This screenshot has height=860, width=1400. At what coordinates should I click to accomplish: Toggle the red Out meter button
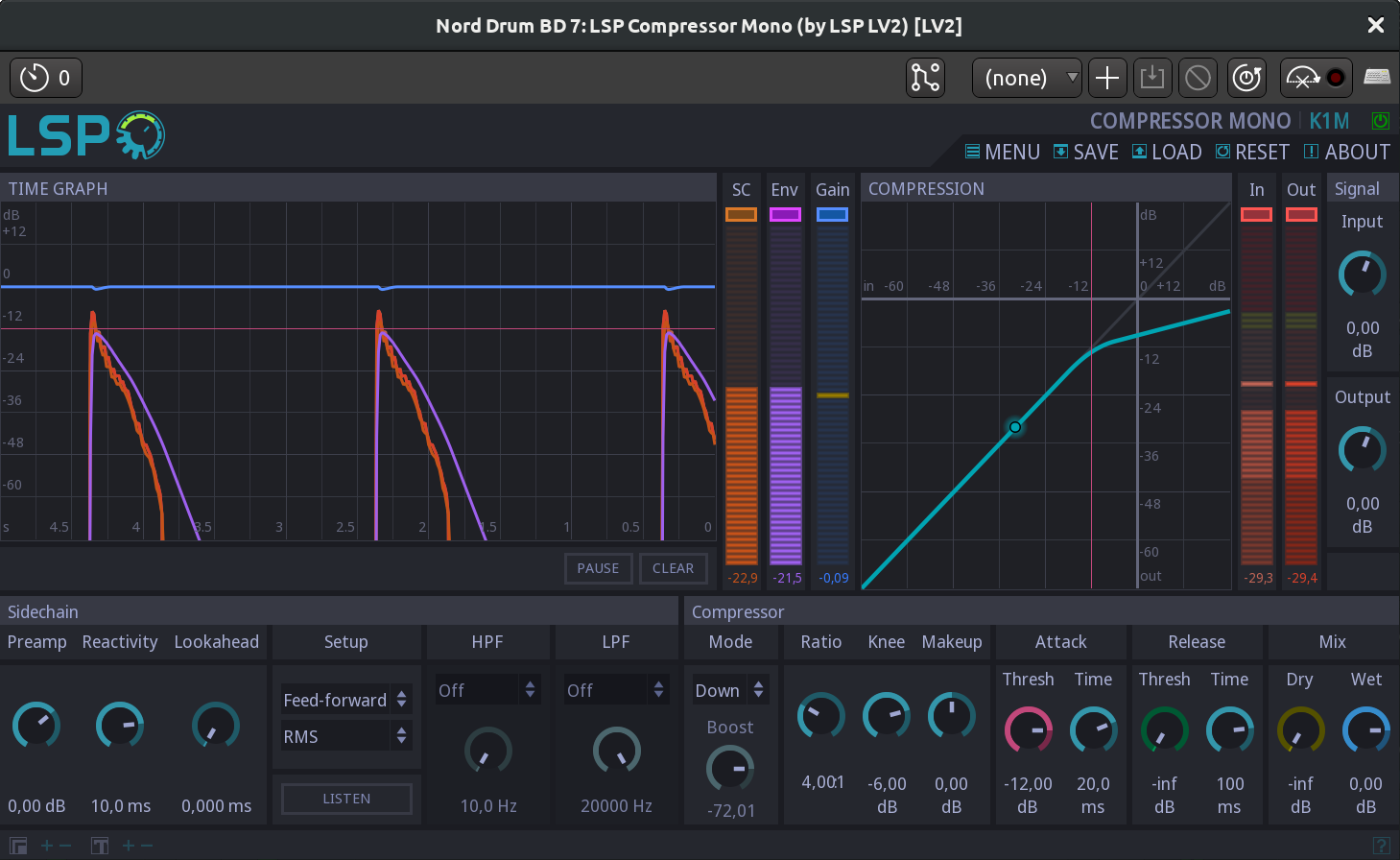click(1301, 214)
